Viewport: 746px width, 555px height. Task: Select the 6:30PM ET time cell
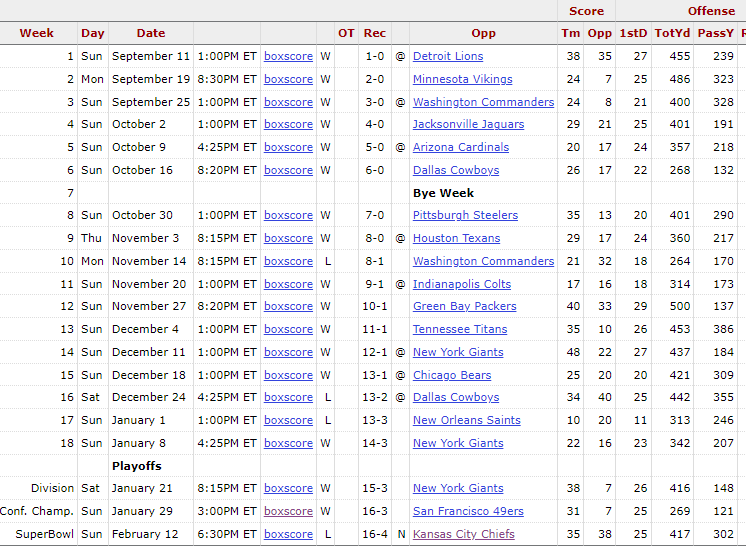pyautogui.click(x=226, y=534)
